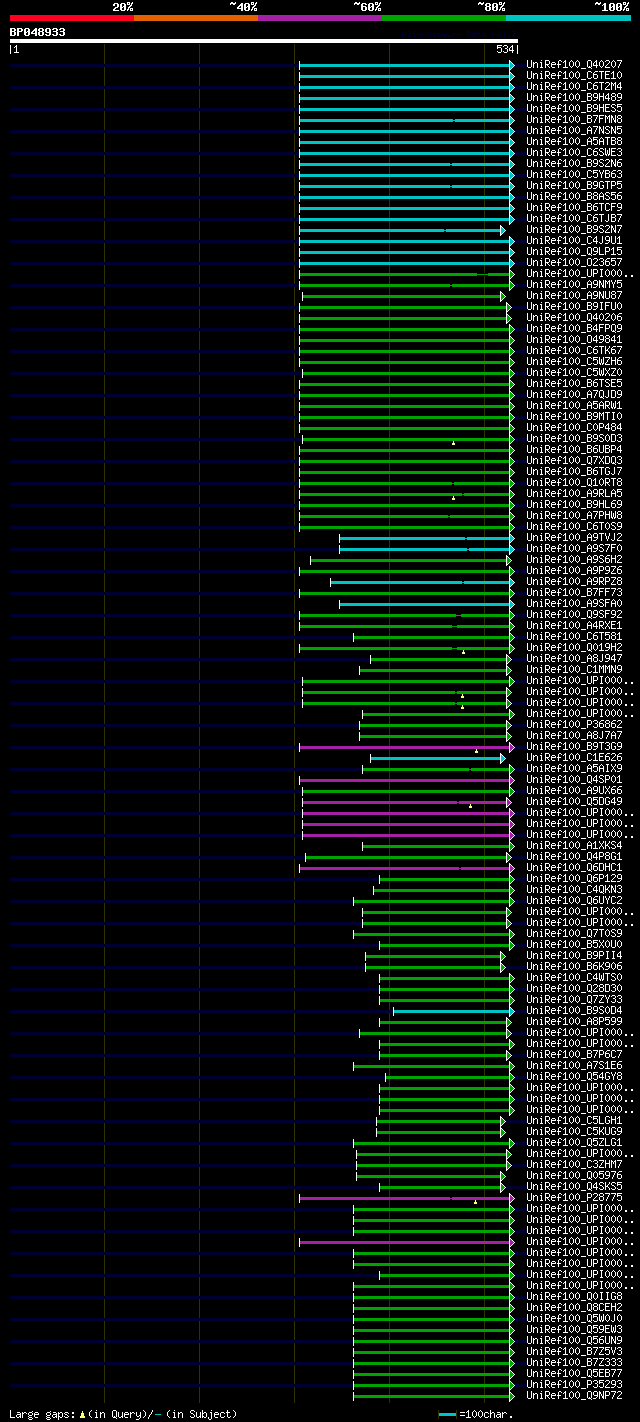Select hit UniRef100_Q5DG49
The width and height of the screenshot is (640, 1422).
click(574, 801)
